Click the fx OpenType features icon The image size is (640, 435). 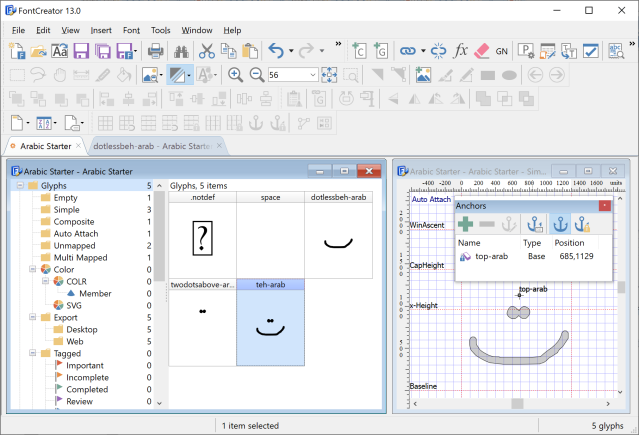460,51
